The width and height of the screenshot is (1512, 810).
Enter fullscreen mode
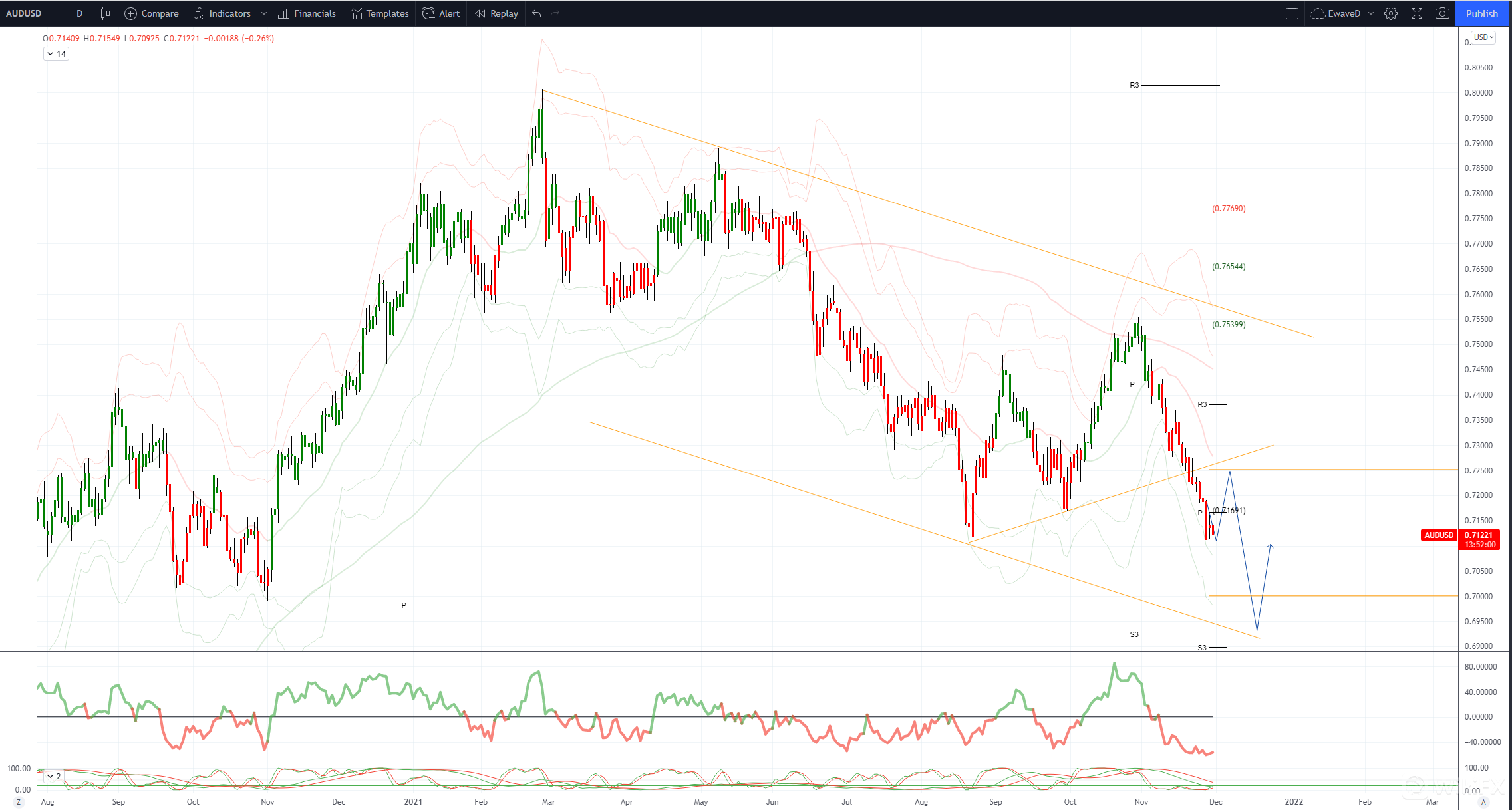coord(1417,13)
